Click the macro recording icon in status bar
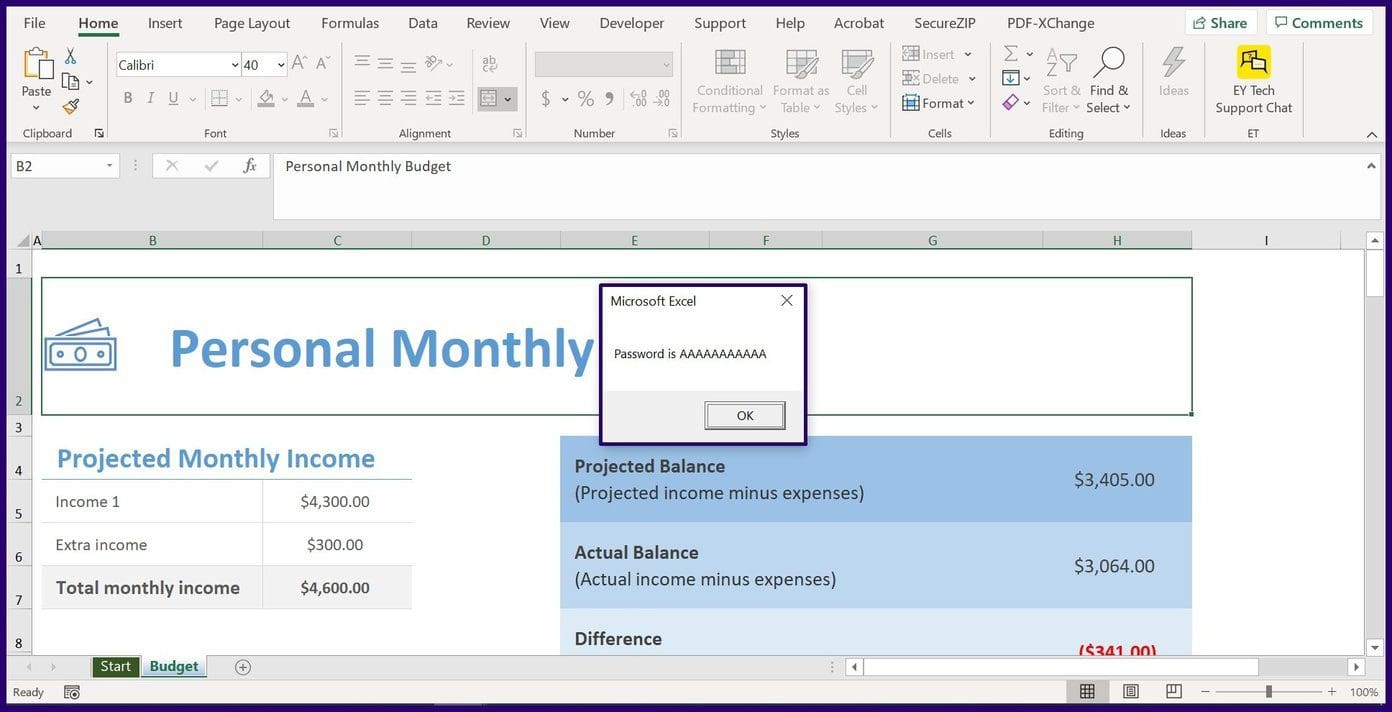This screenshot has width=1392, height=712. pyautogui.click(x=72, y=692)
